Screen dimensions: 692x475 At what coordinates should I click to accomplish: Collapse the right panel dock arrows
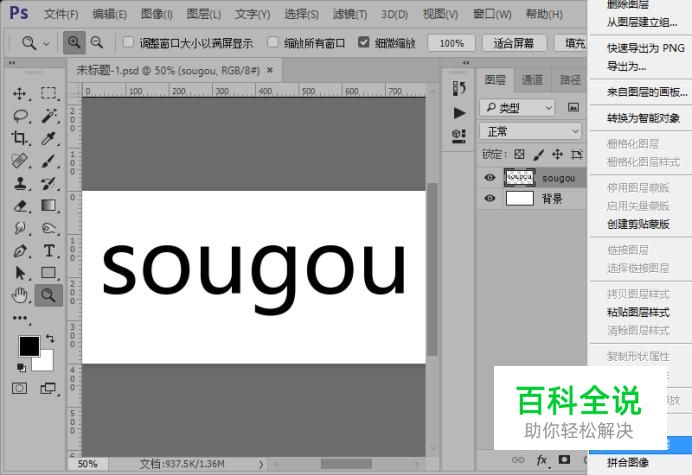[466, 63]
